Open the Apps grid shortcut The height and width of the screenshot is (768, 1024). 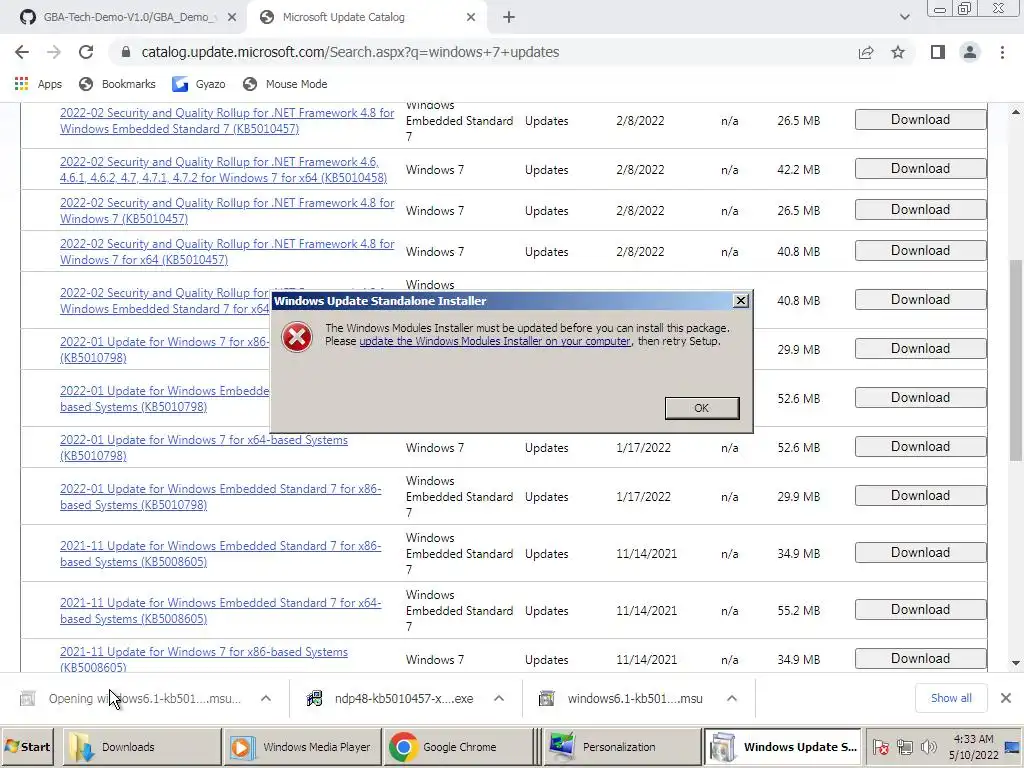[x=38, y=84]
